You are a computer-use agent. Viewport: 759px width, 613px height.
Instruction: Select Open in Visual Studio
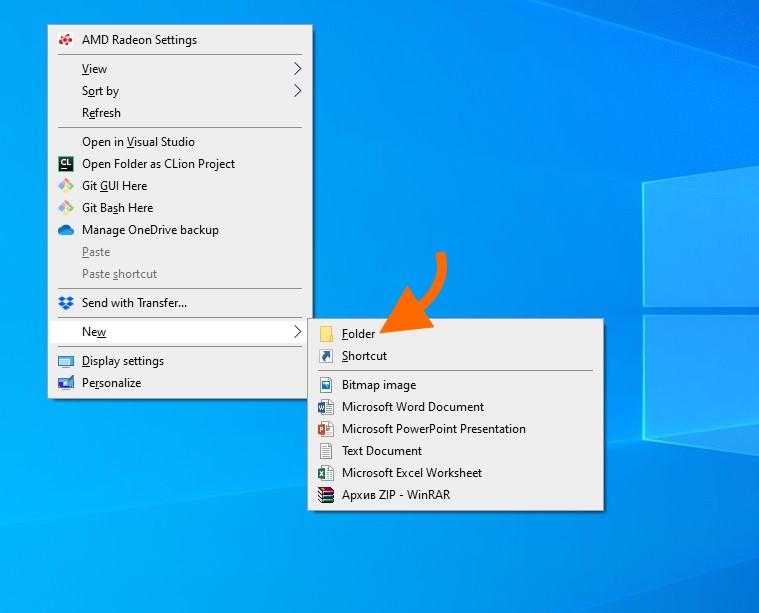(180, 142)
